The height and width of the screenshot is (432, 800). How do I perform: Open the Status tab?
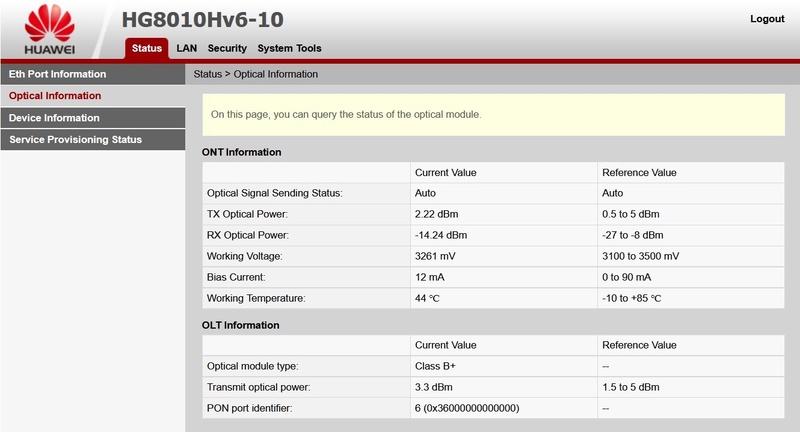click(x=146, y=48)
